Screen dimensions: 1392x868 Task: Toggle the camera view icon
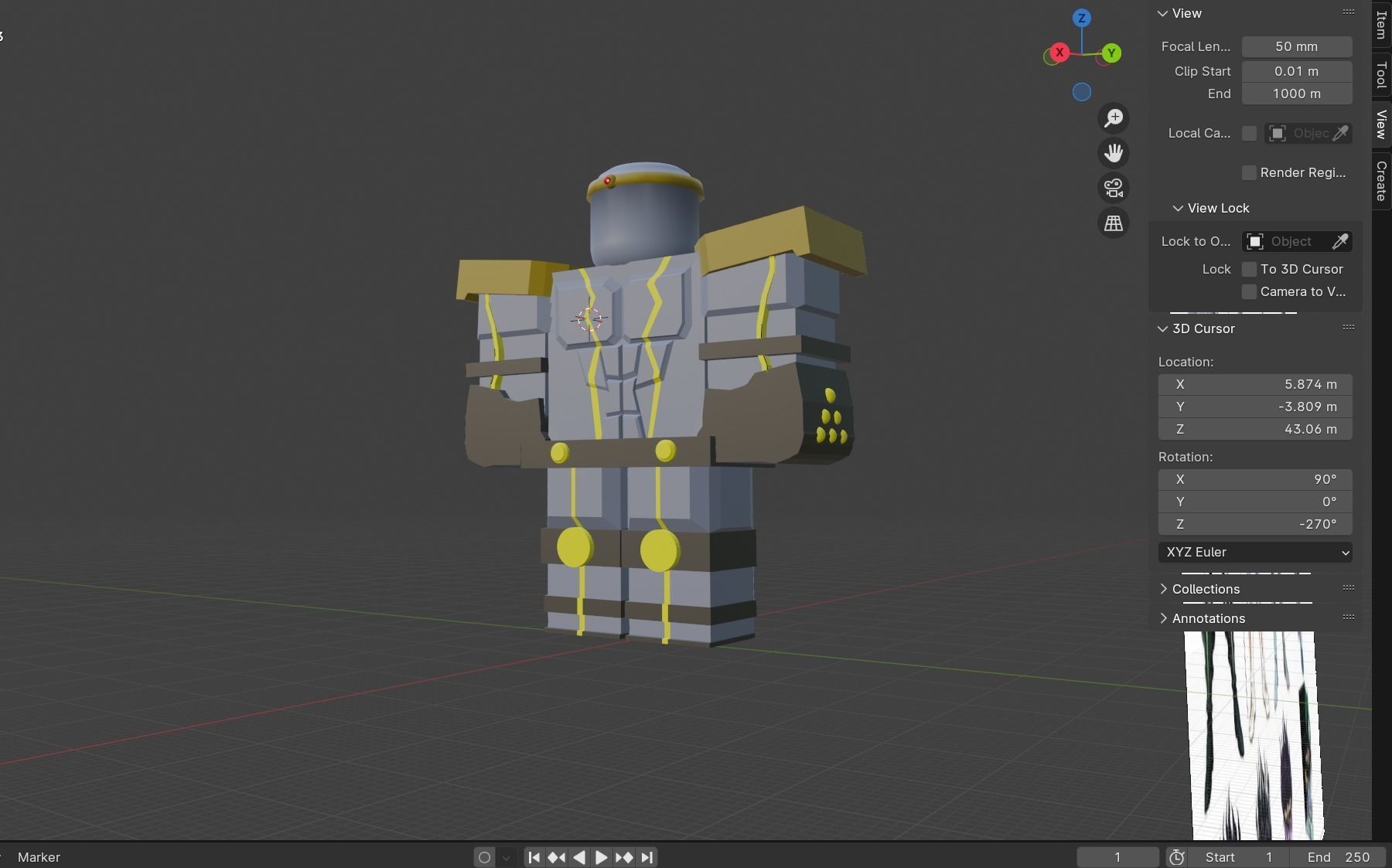click(x=1114, y=188)
